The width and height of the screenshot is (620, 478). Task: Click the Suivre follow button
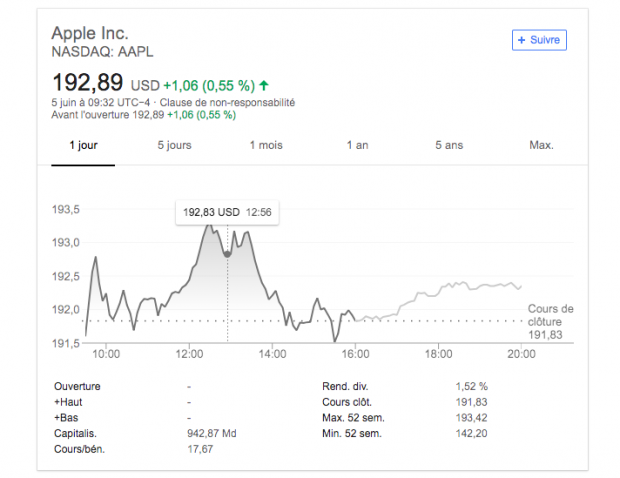coord(539,40)
